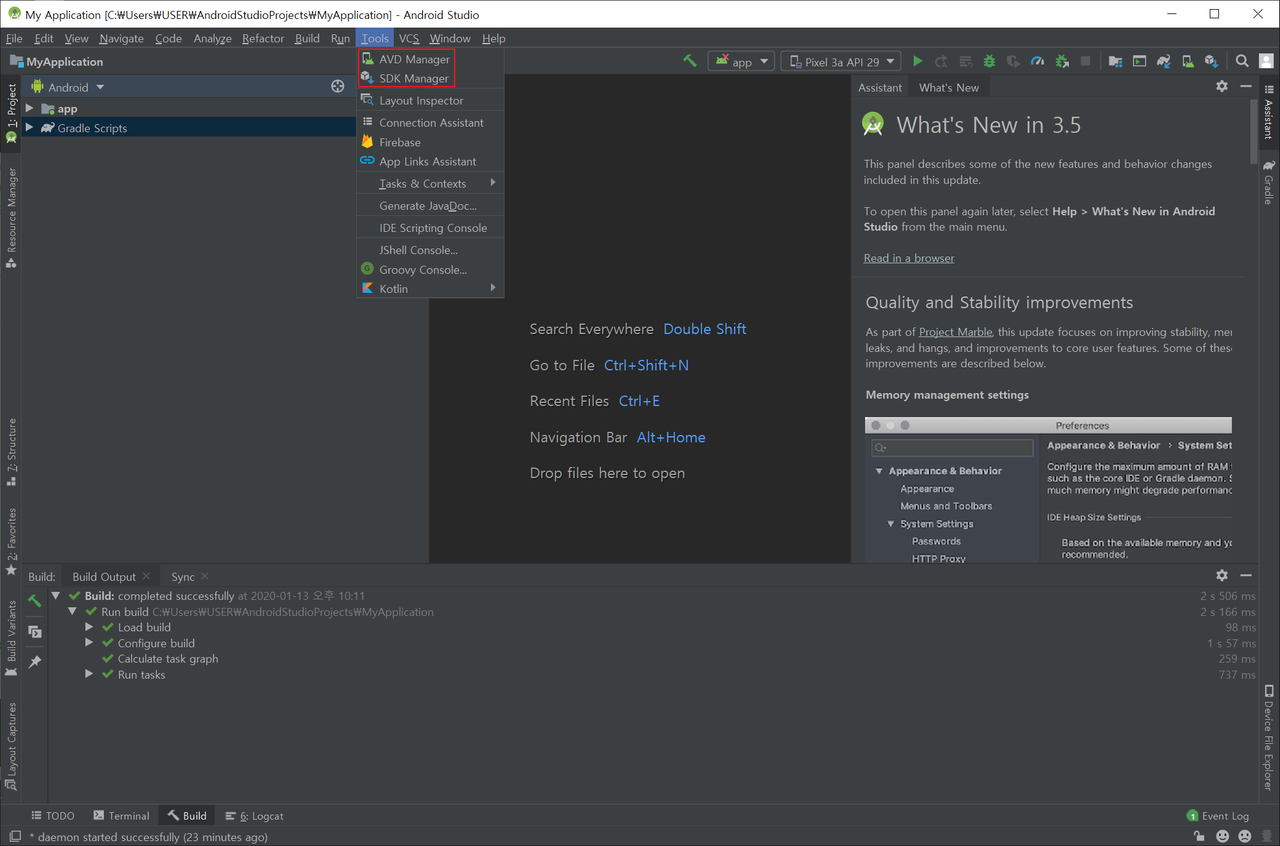Image resolution: width=1280 pixels, height=846 pixels.
Task: Open the Run Anything toolbar icon
Action: point(1140,61)
